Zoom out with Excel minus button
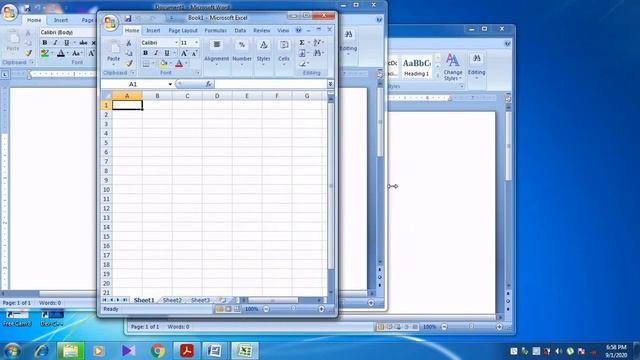Image resolution: width=640 pixels, height=360 pixels. [x=266, y=309]
